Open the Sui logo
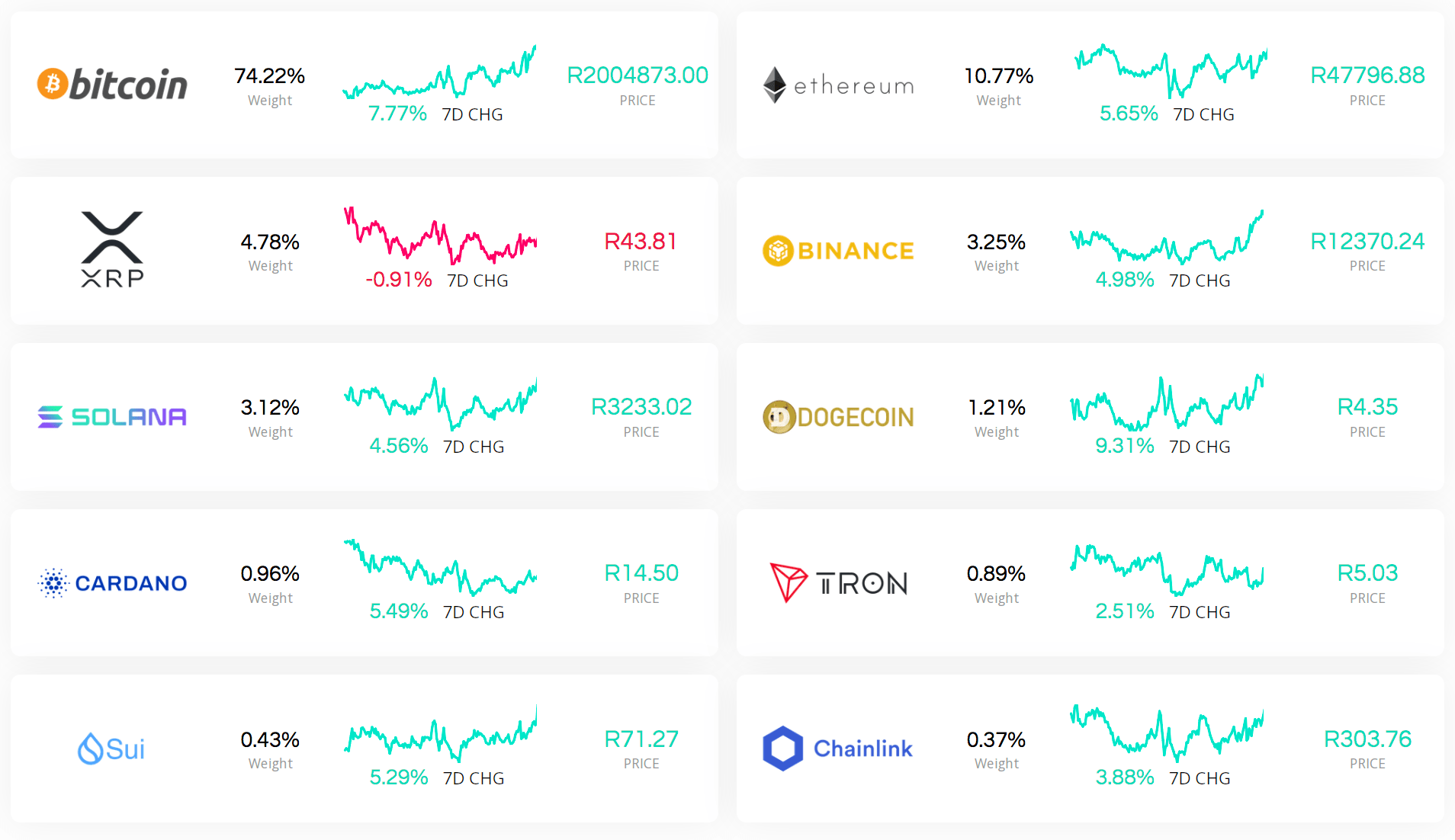The image size is (1455, 840). 111,749
